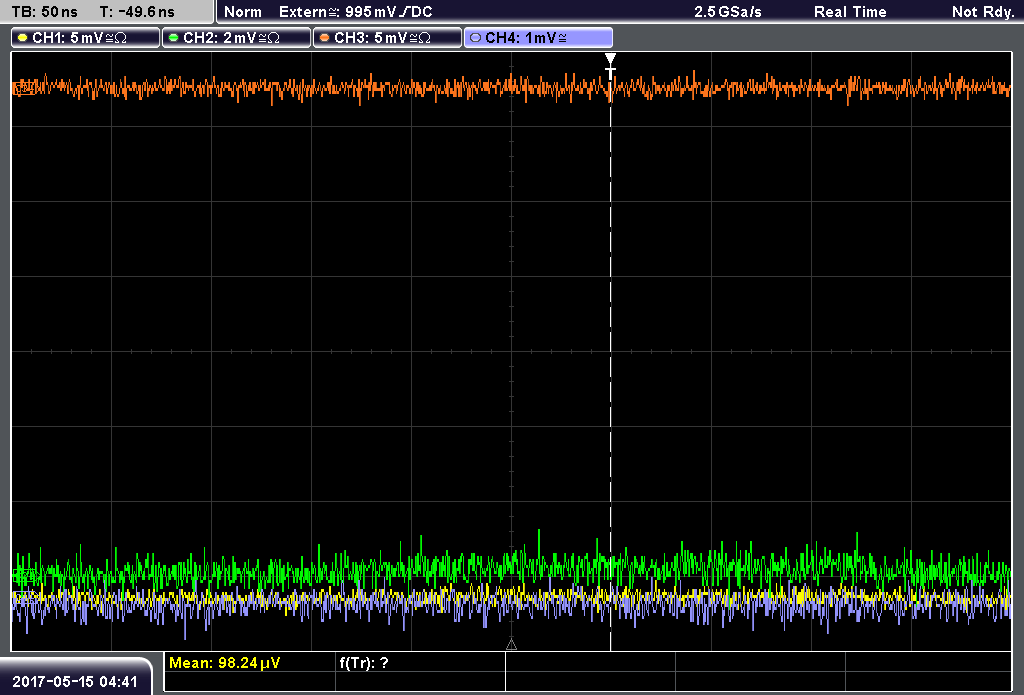
Task: Select the CH3: 5 mV channel tab
Action: click(387, 38)
